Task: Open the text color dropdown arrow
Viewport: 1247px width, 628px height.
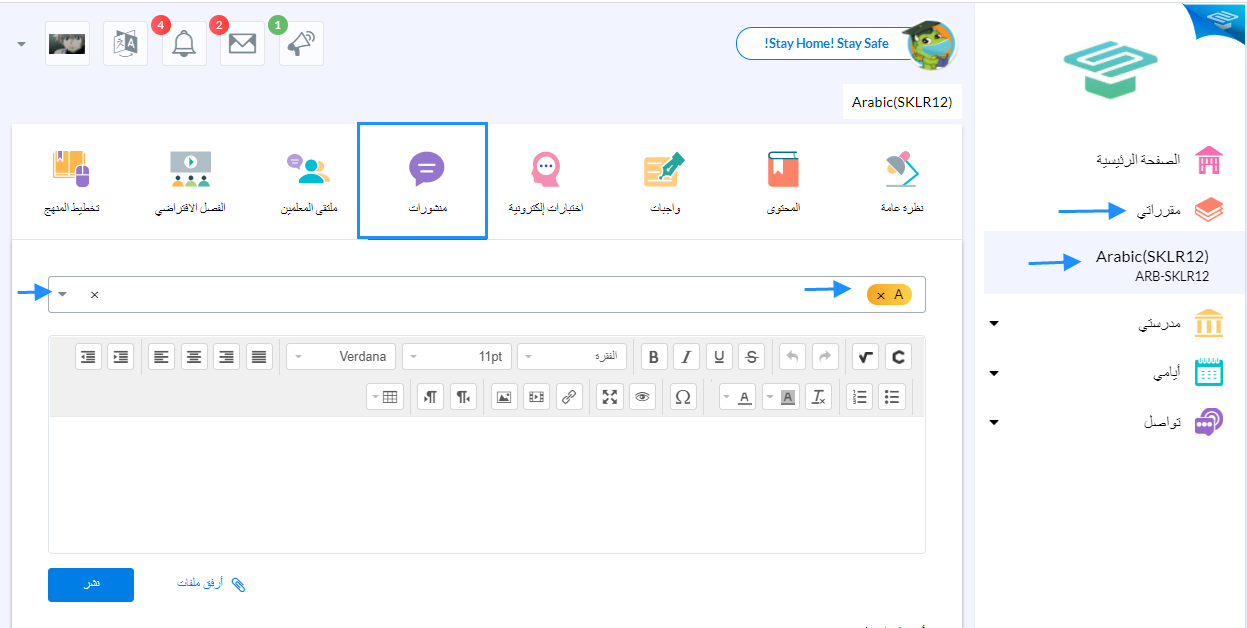Action: pyautogui.click(x=725, y=397)
